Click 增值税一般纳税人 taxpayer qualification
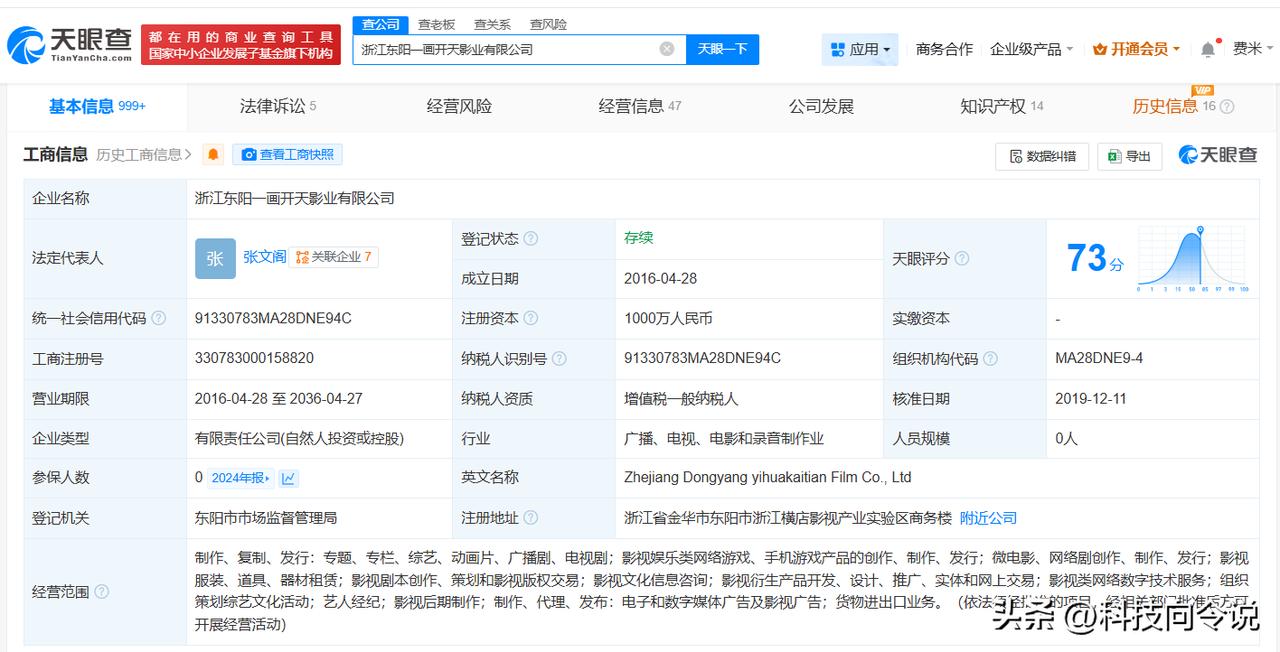Image resolution: width=1280 pixels, height=652 pixels. 681,398
